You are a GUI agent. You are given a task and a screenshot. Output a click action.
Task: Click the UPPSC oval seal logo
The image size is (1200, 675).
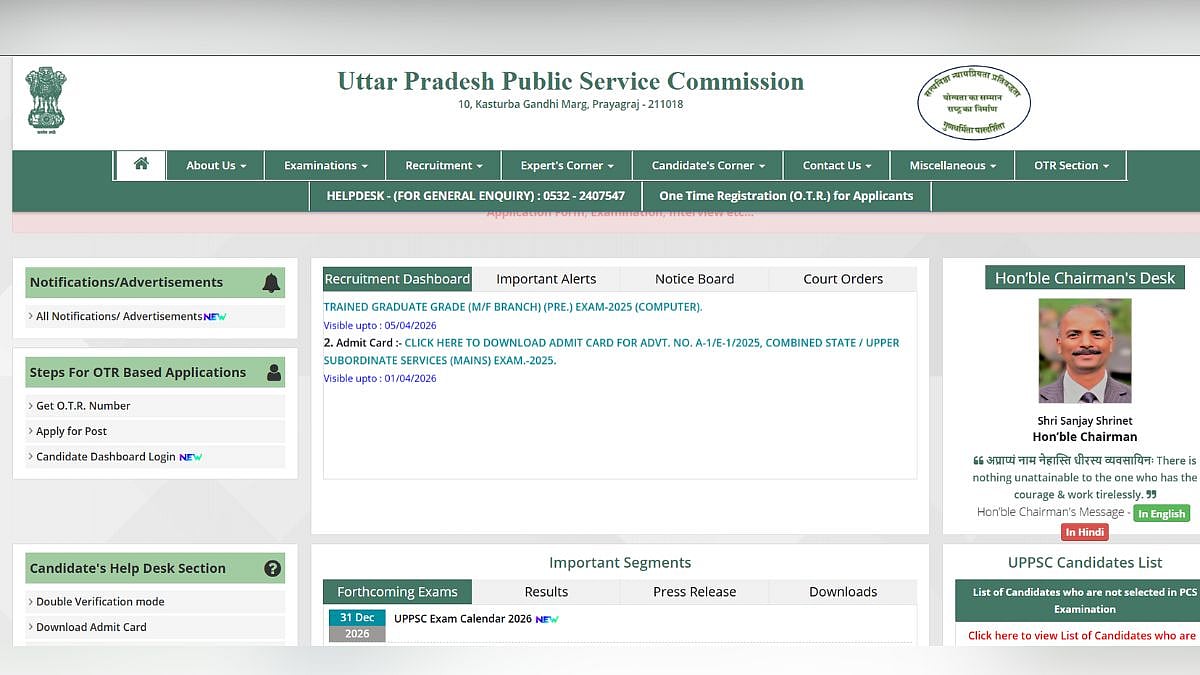click(x=973, y=102)
